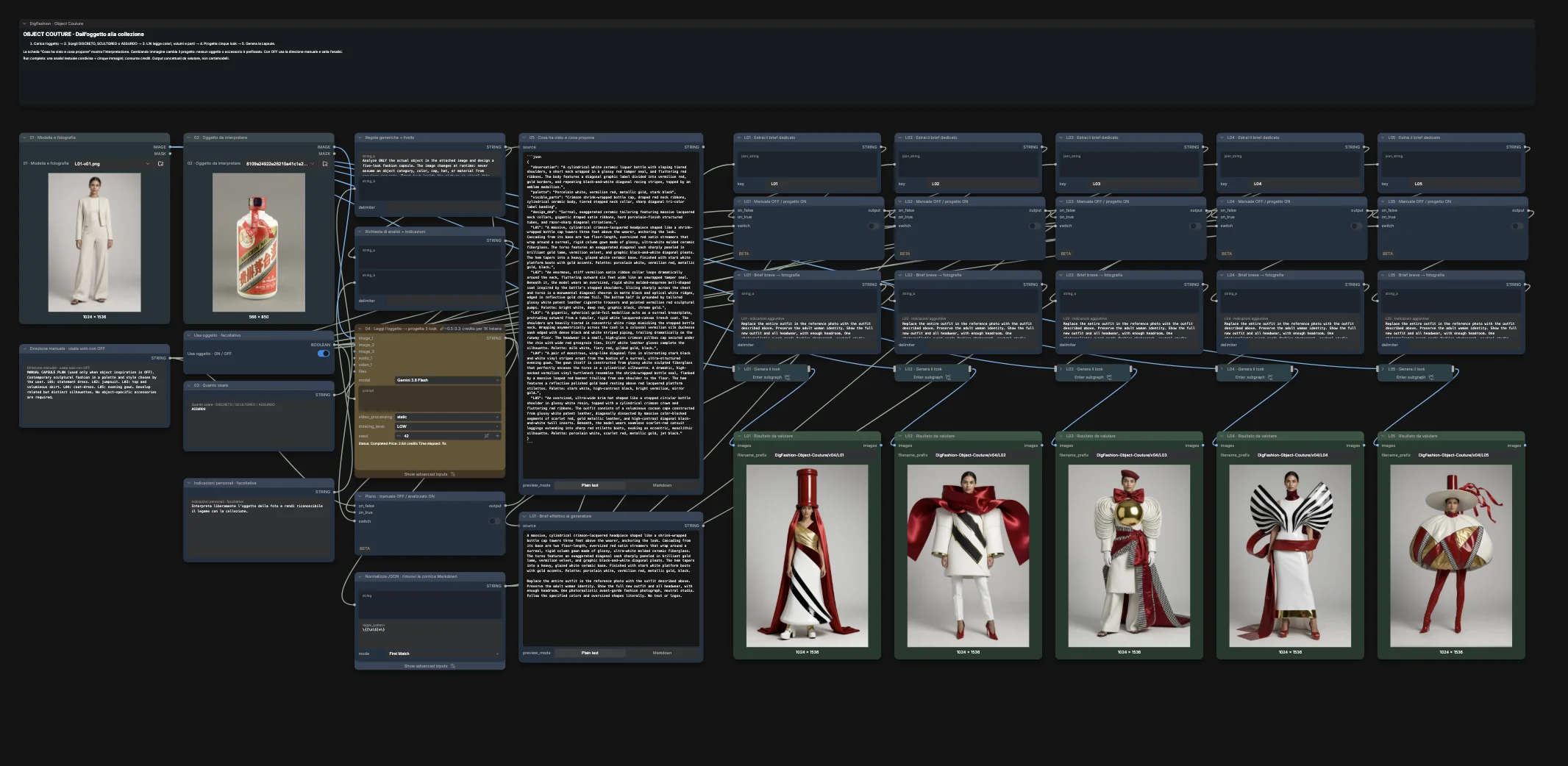Toggle switch in L02 Manuale OFF / progetto ON
The image size is (1568, 766).
pyautogui.click(x=1034, y=226)
